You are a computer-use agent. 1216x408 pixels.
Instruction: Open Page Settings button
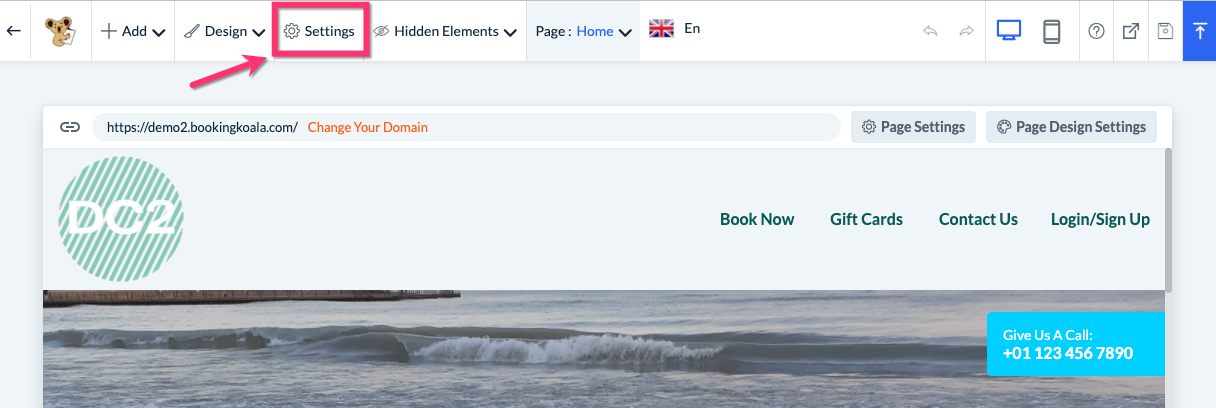[x=913, y=127]
